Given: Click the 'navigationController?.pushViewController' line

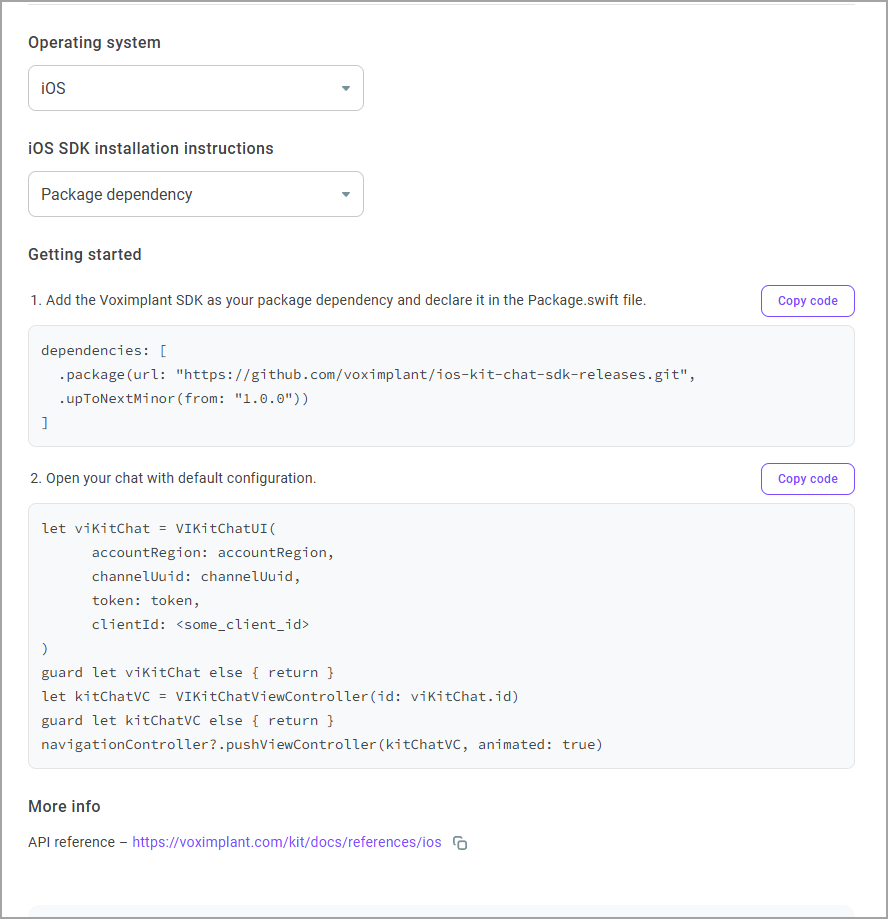Looking at the screenshot, I should (x=322, y=745).
